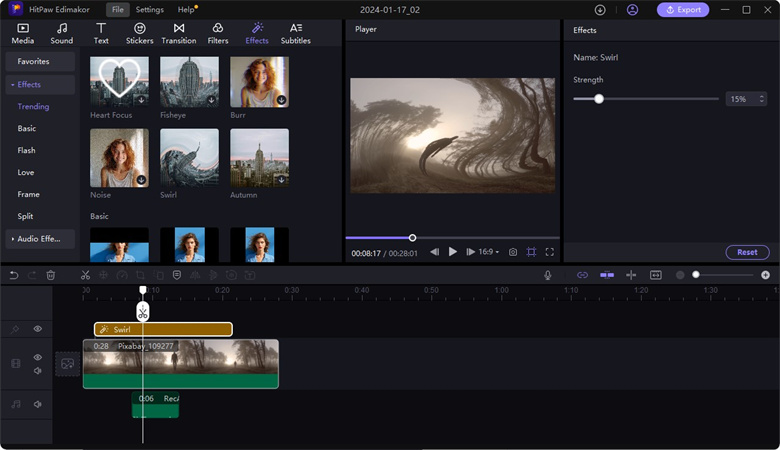Image resolution: width=780 pixels, height=450 pixels.
Task: Download the Burr effect
Action: (x=282, y=100)
